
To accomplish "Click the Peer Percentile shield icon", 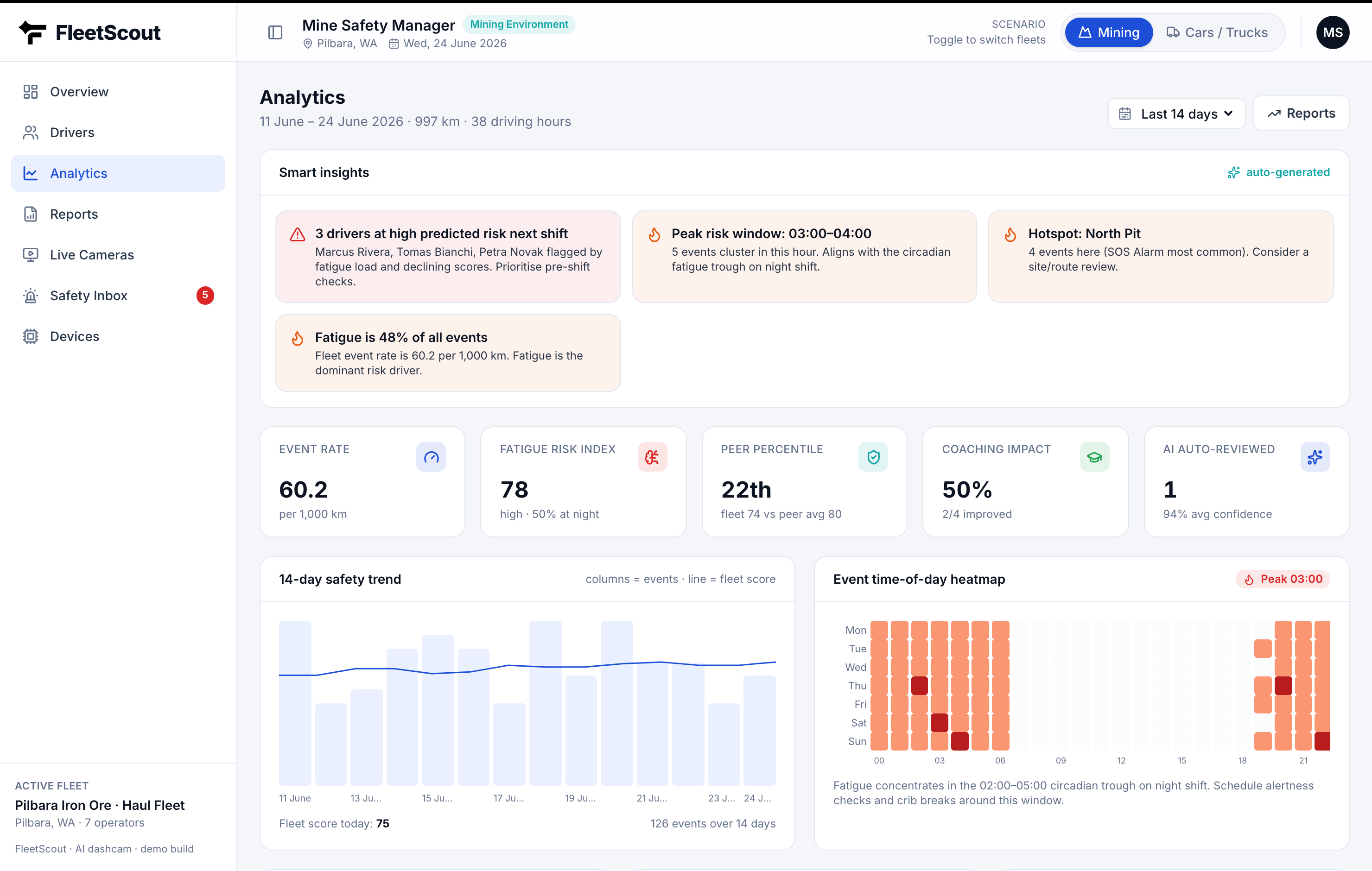I will point(873,457).
